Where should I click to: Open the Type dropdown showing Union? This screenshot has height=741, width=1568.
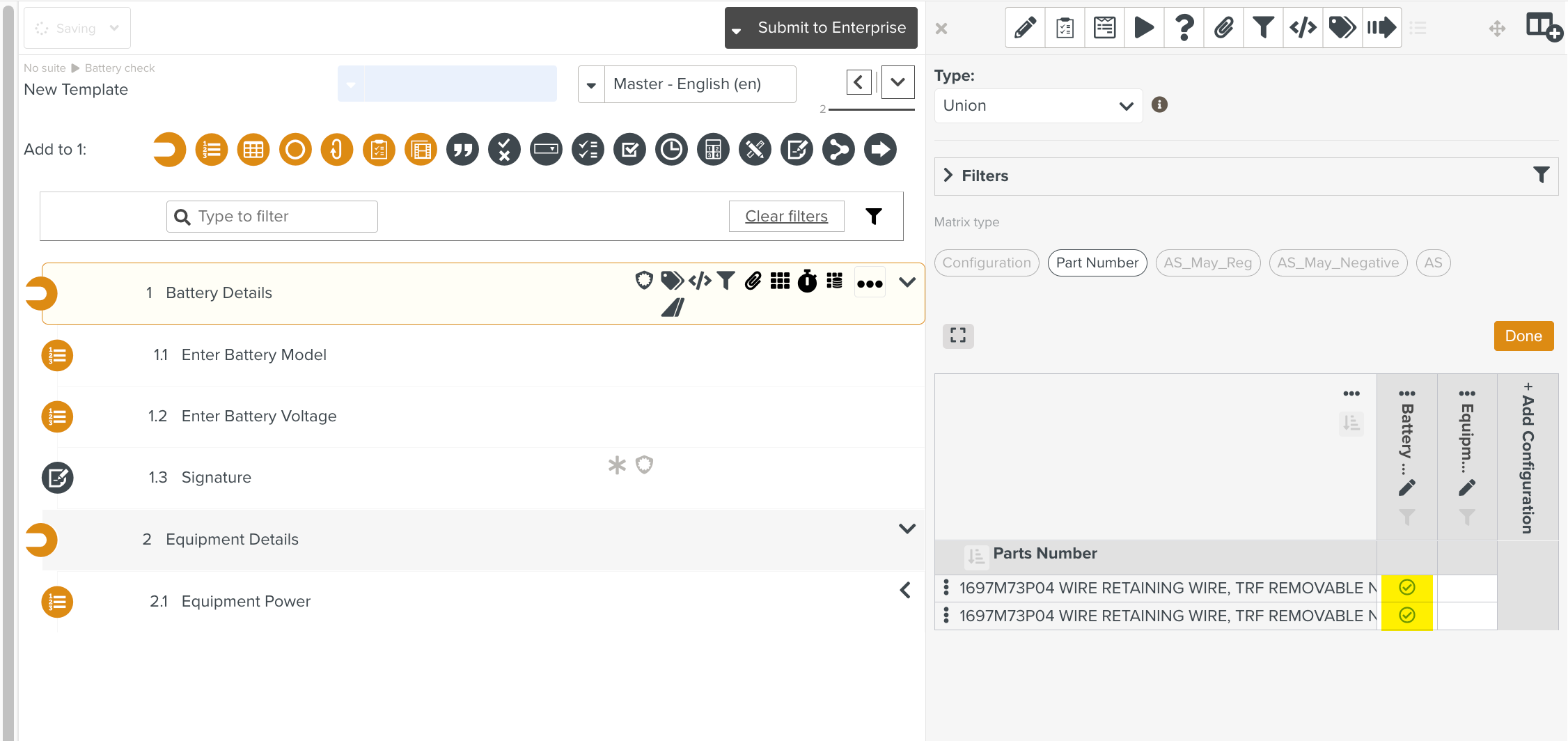(x=1037, y=106)
